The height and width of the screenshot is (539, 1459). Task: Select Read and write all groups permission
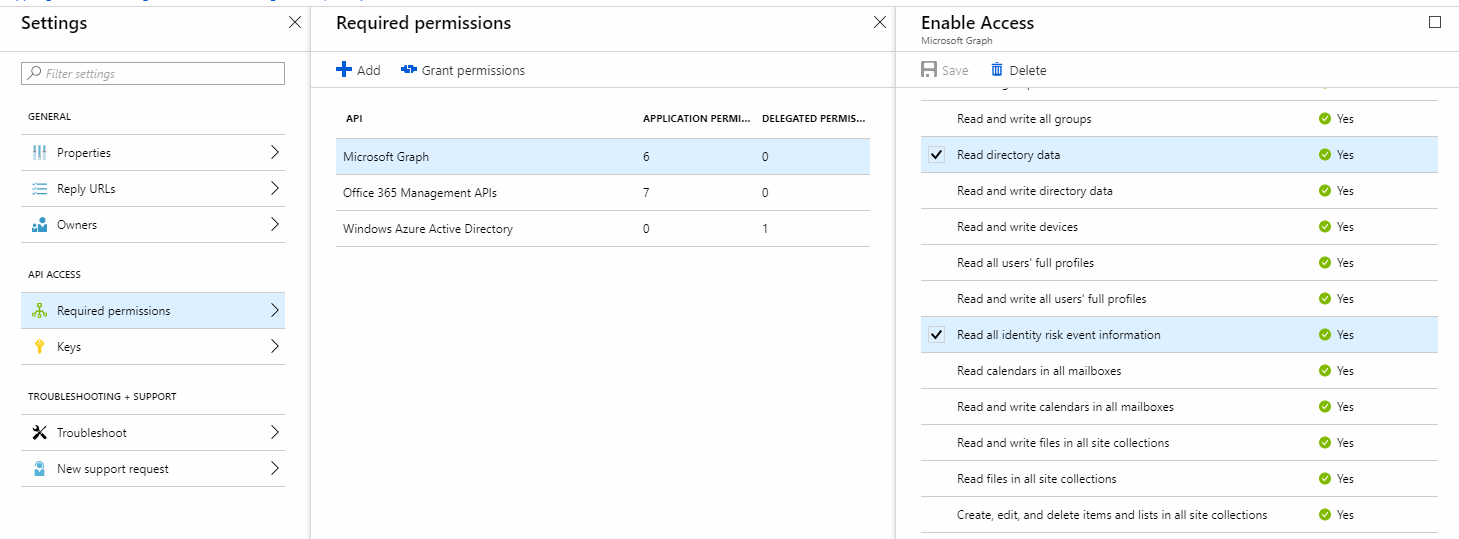(x=1179, y=119)
